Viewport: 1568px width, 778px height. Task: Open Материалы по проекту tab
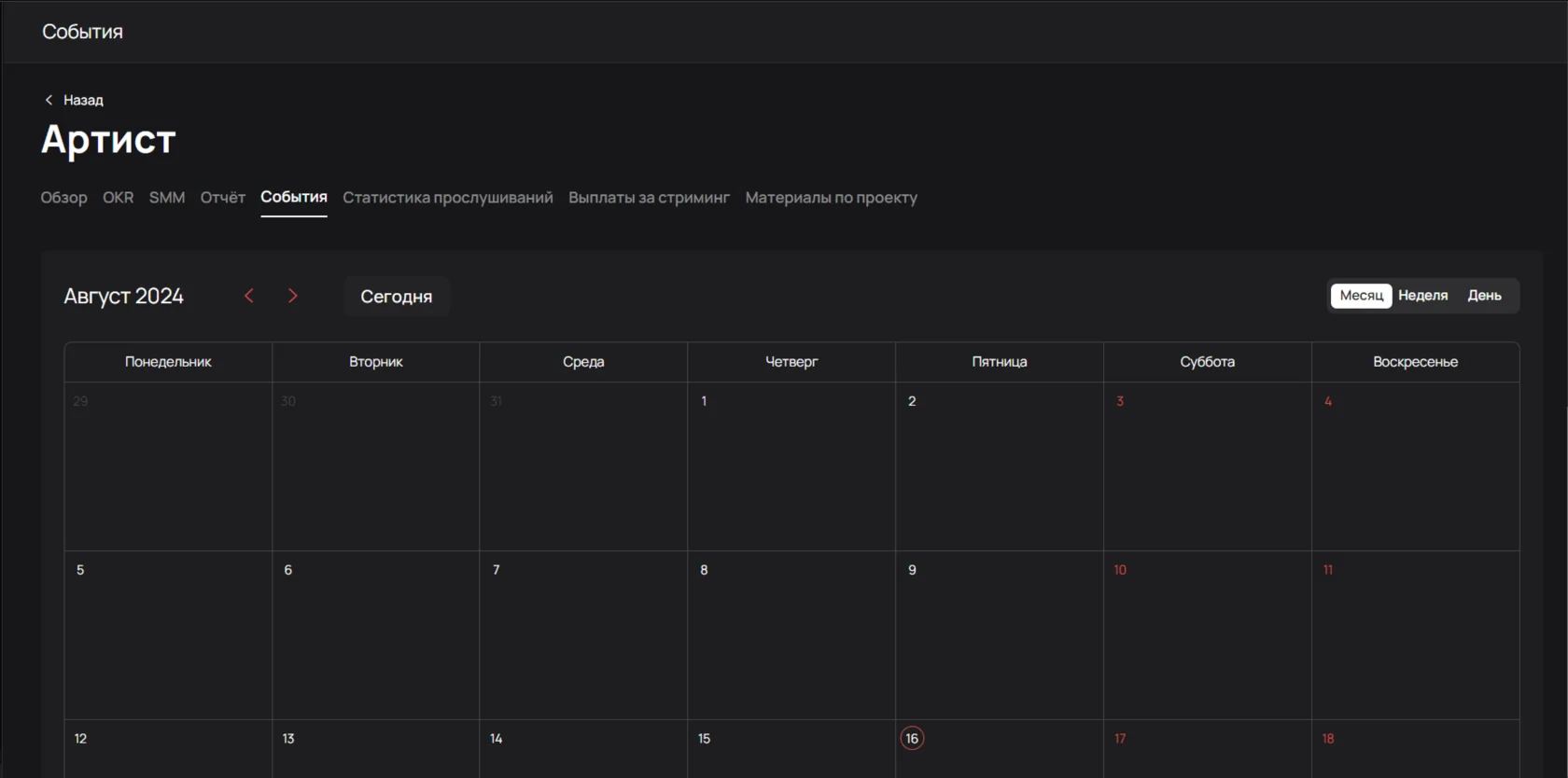point(831,198)
